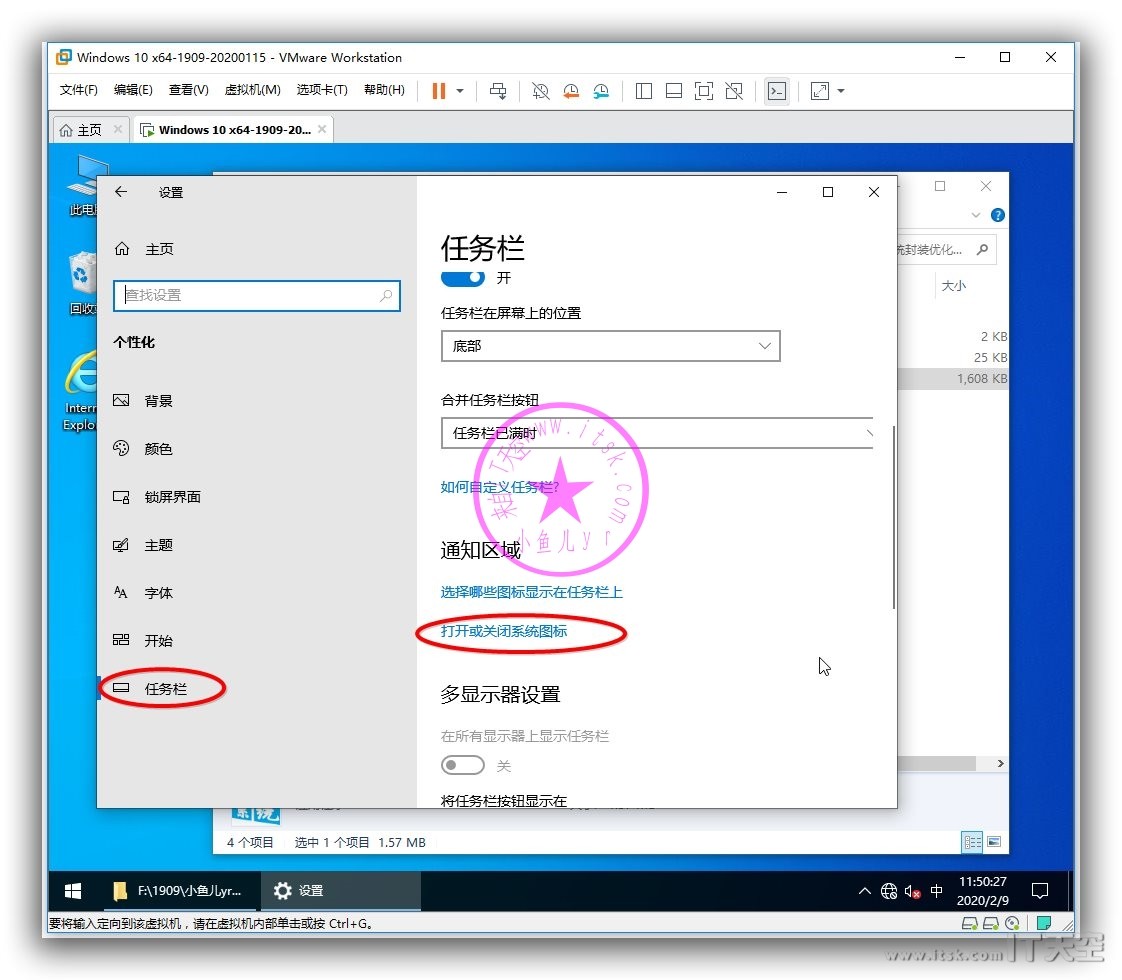Image resolution: width=1122 pixels, height=980 pixels.
Task: Open the 主题 settings page
Action: [x=143, y=545]
